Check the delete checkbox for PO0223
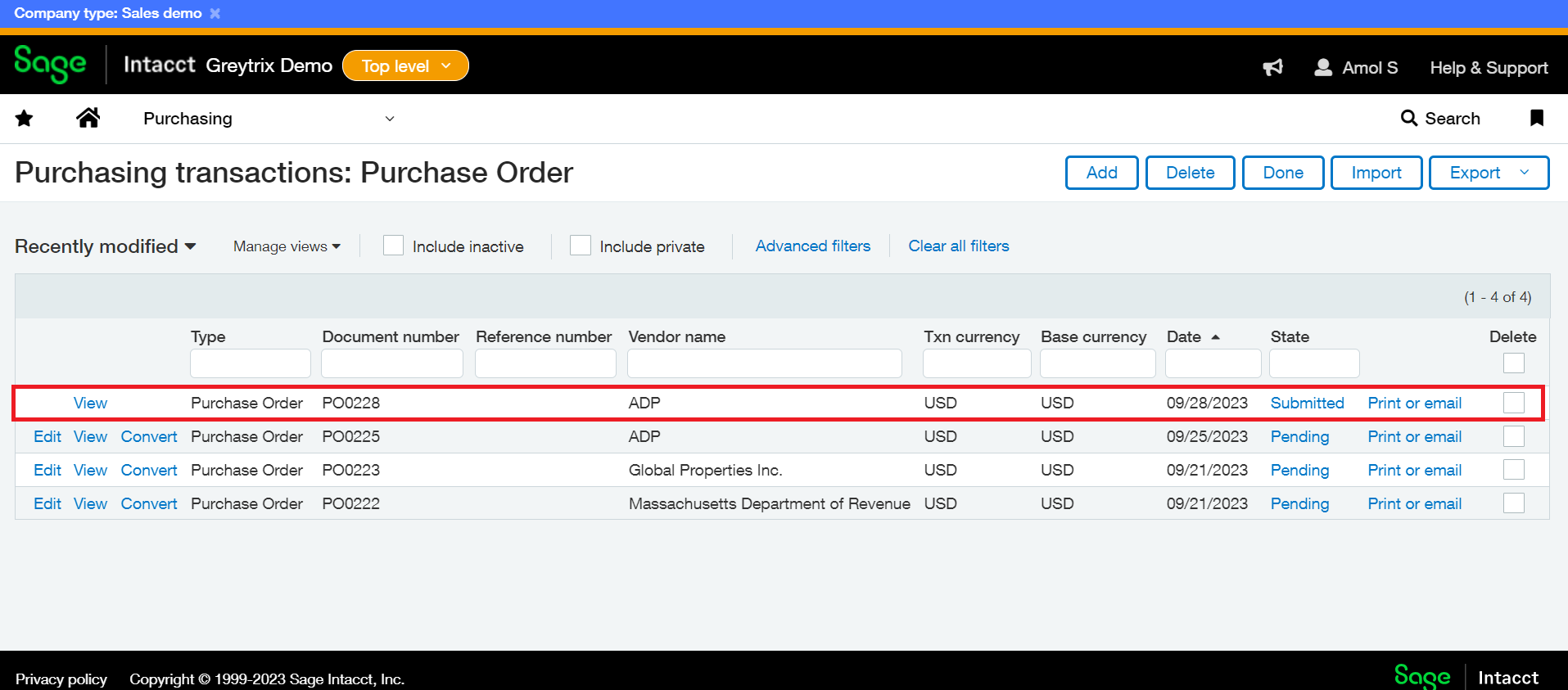1568x690 pixels. click(1514, 470)
